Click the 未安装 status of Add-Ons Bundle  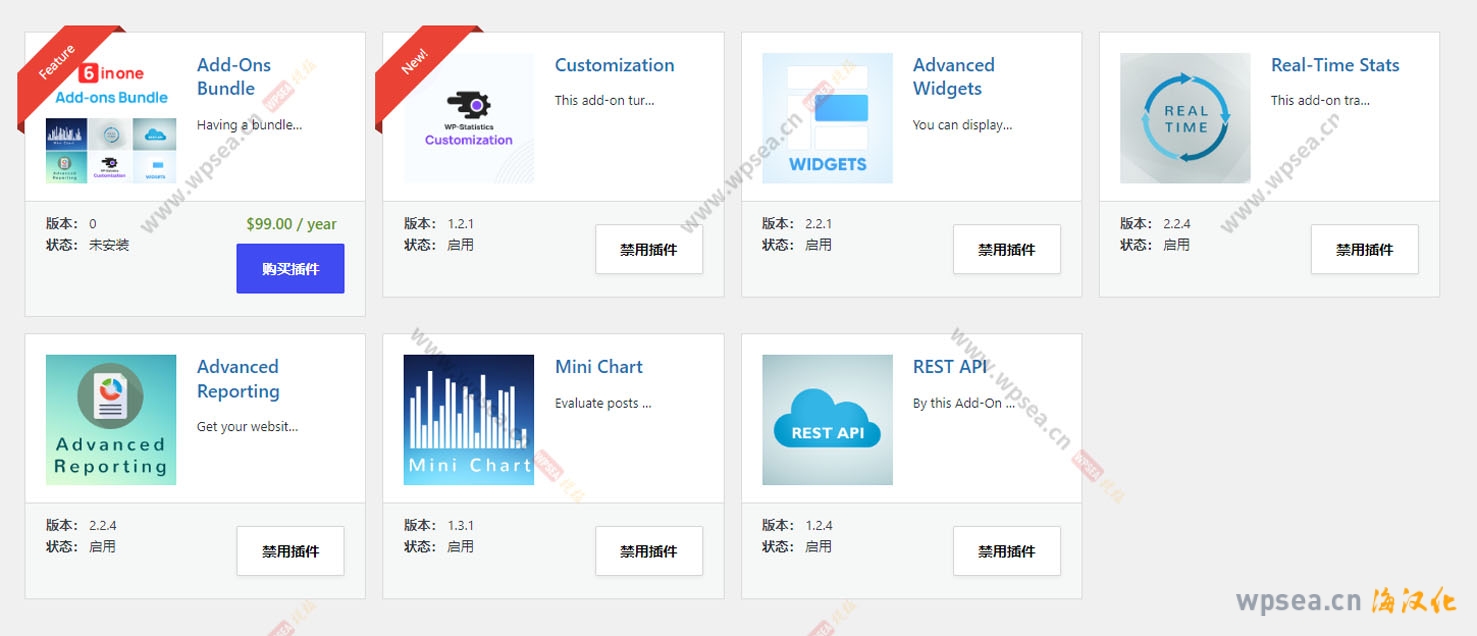[109, 245]
